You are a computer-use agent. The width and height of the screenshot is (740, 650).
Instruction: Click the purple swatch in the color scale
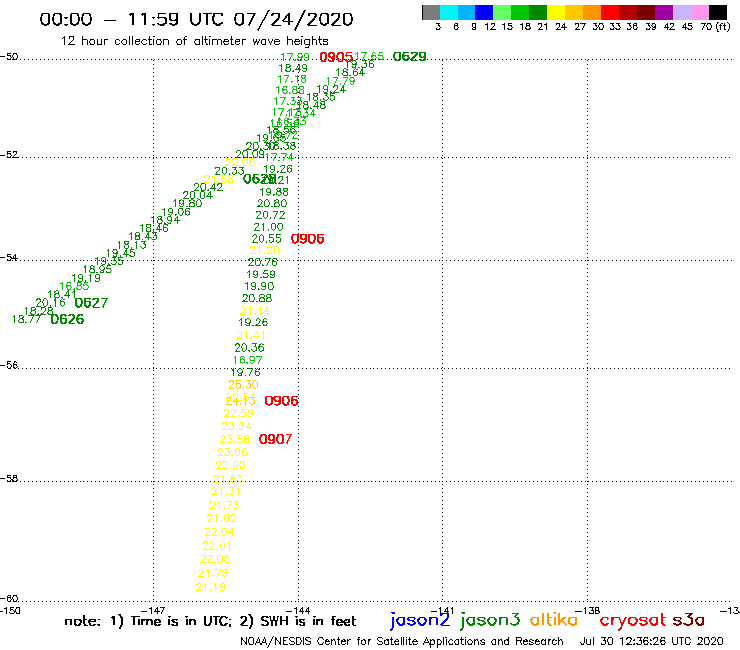664,12
